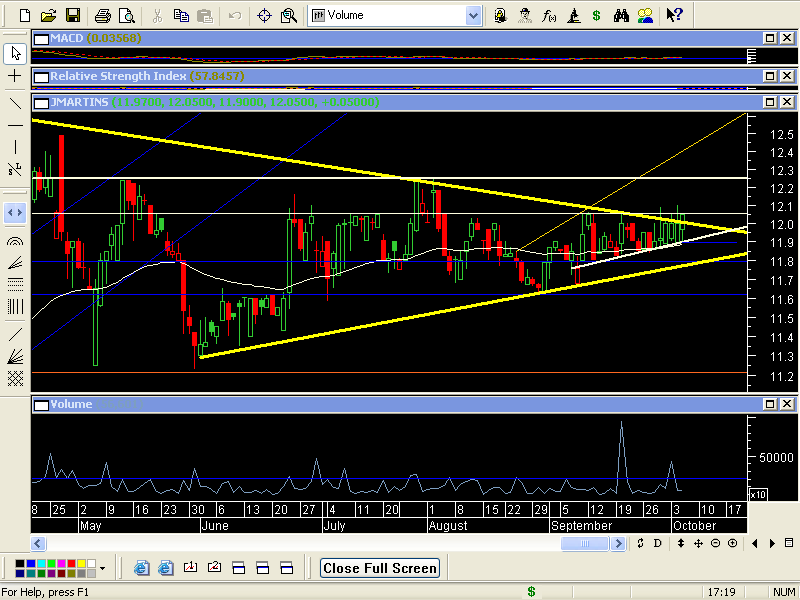
Task: Select the lower diagonal line tool
Action: tap(15, 335)
